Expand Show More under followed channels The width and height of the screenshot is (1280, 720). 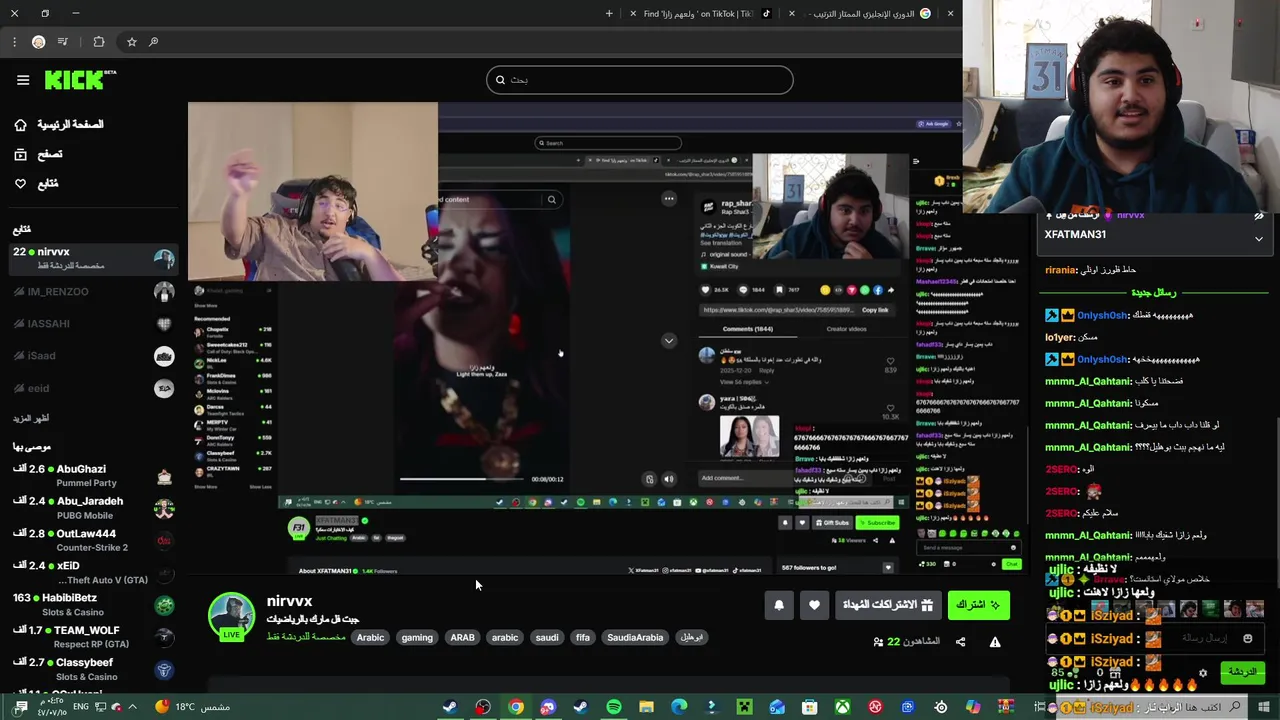(x=30, y=418)
